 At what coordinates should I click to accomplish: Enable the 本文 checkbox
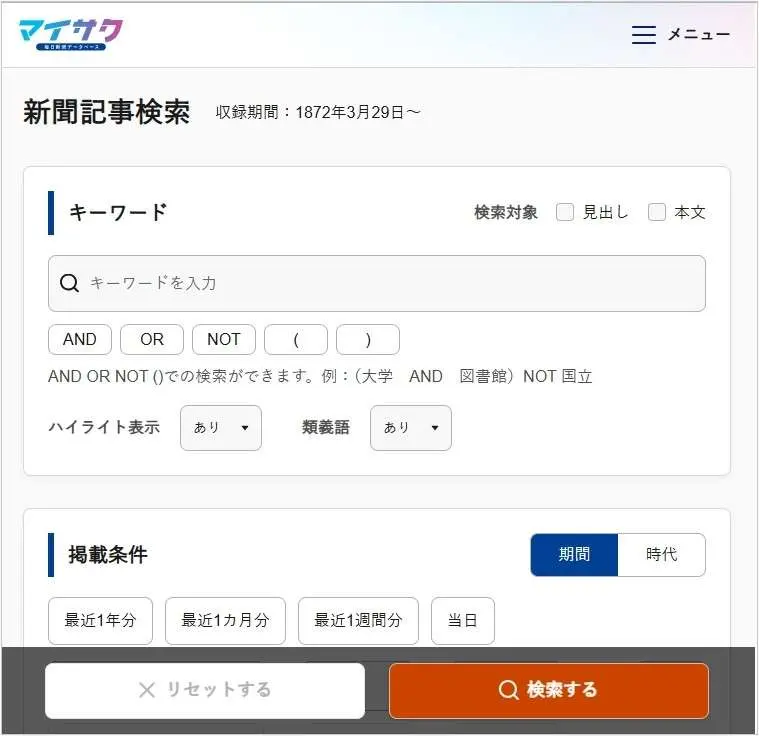coord(657,212)
